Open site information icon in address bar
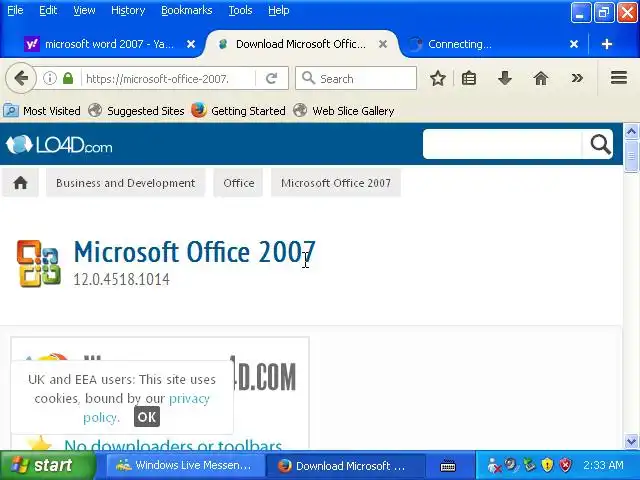Viewport: 640px width, 480px height. coord(50,78)
